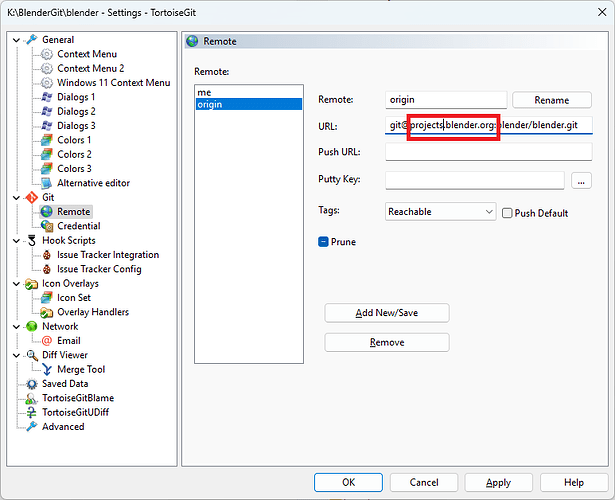Click the Push URL input field
This screenshot has width=615, height=500.
point(489,152)
